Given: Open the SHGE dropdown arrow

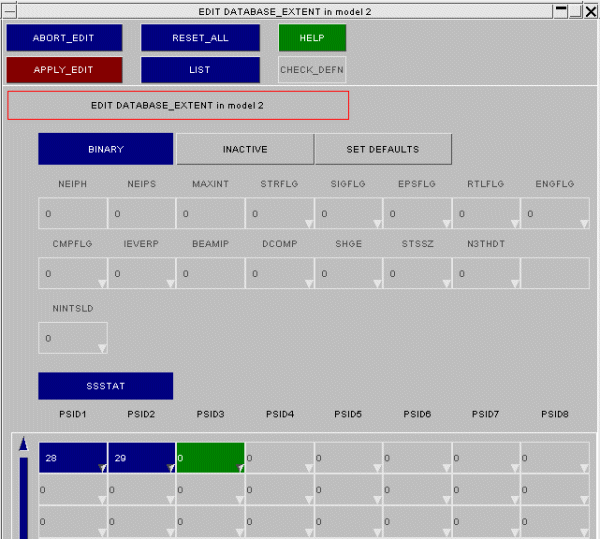Looking at the screenshot, I should (378, 283).
